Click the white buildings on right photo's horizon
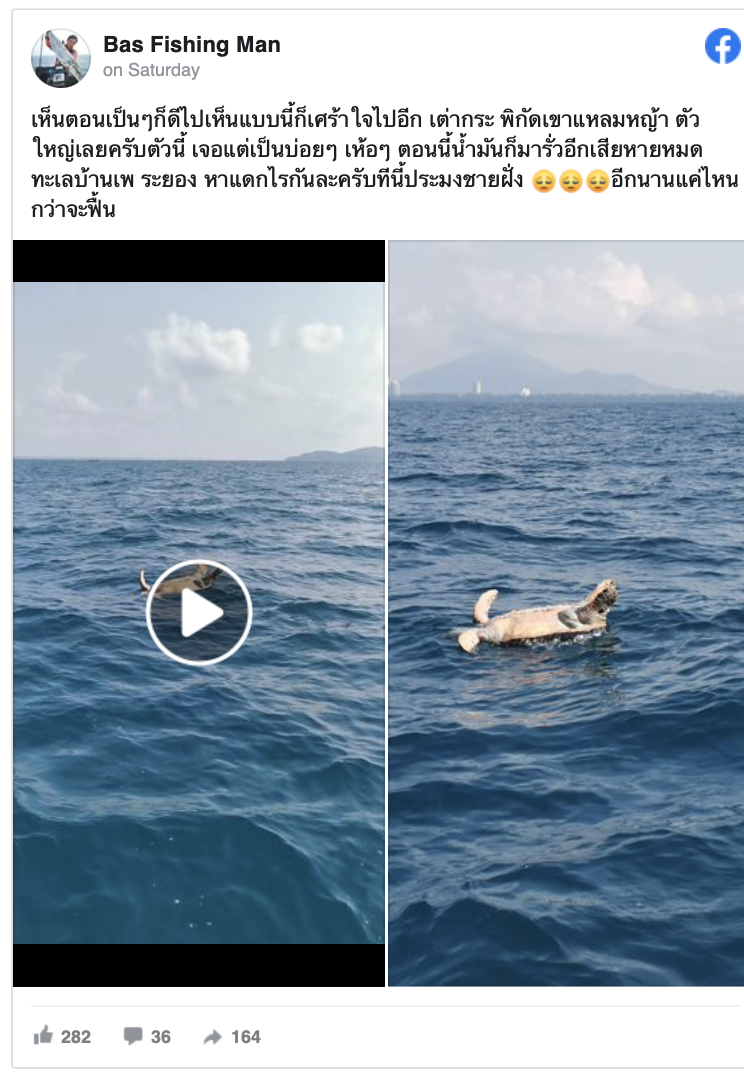This screenshot has width=744, height=1088. point(477,387)
